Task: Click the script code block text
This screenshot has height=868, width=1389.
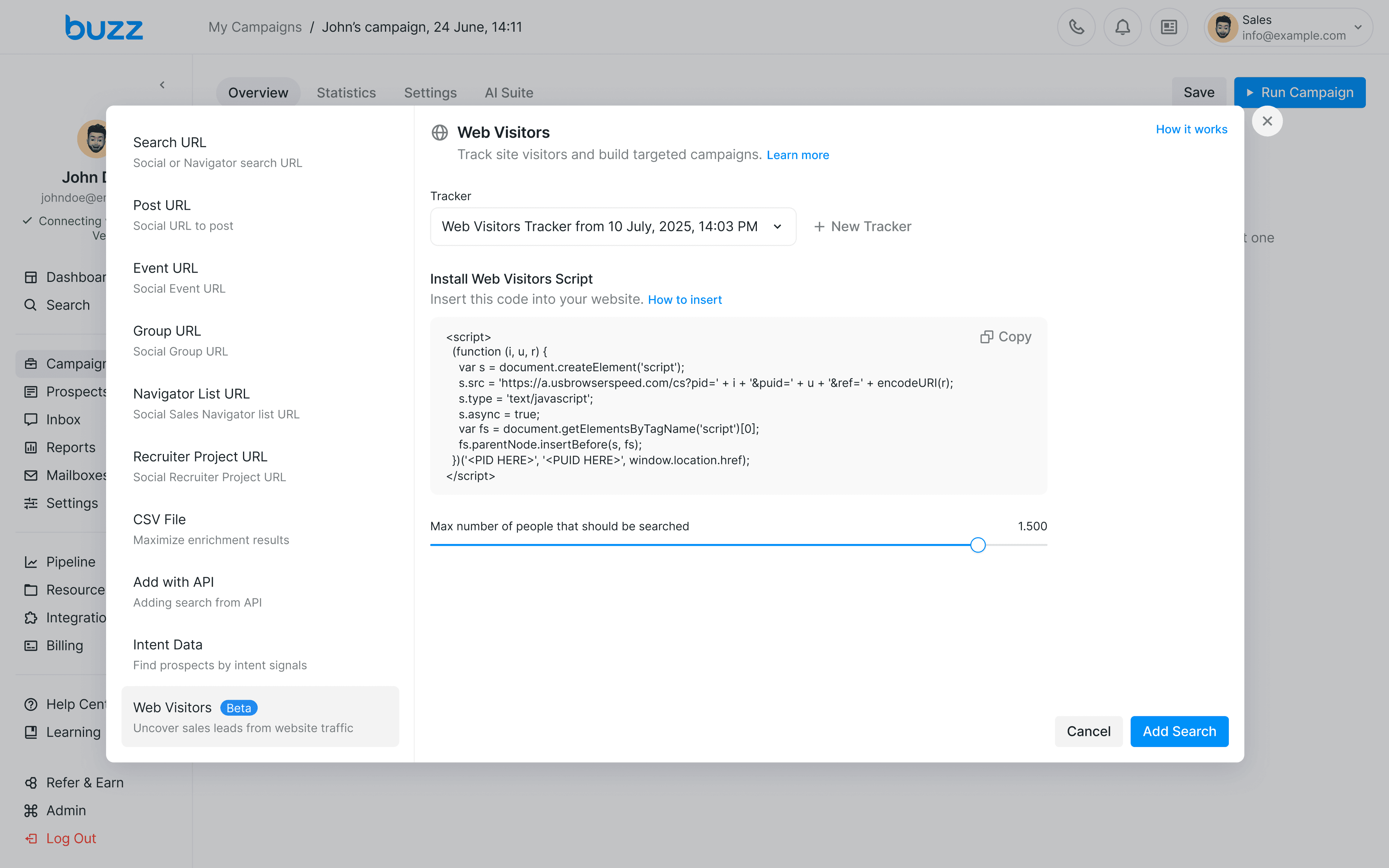Action: tap(699, 406)
